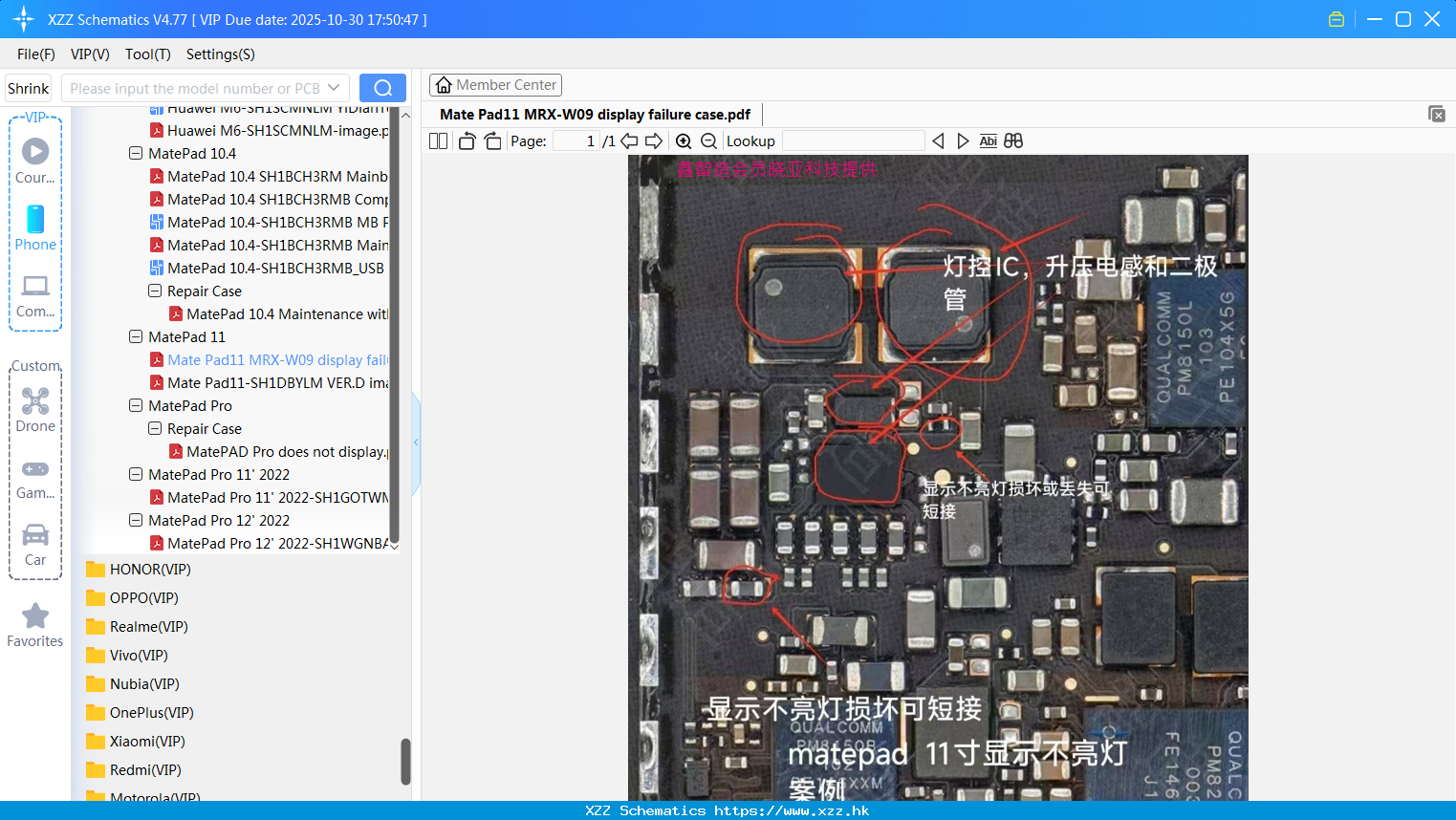This screenshot has width=1456, height=820.
Task: Select the Phone category icon
Action: [35, 227]
